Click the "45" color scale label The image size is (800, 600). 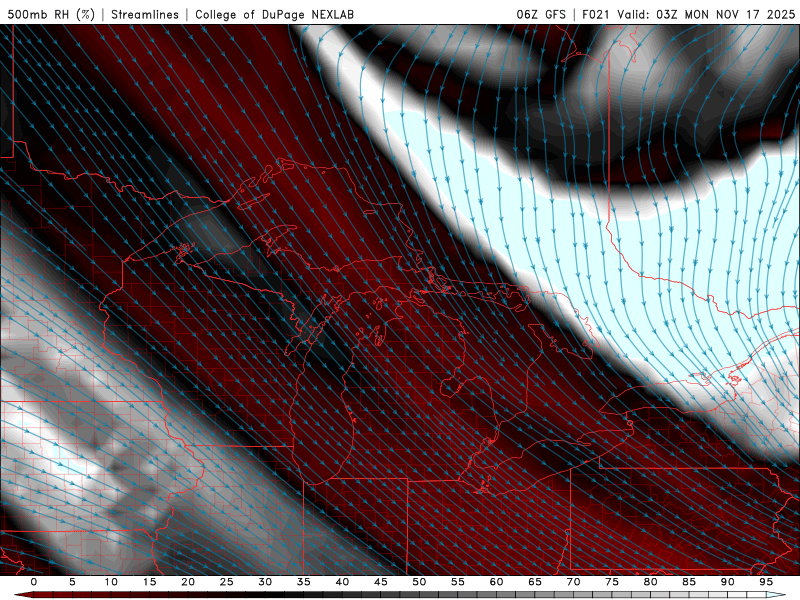[x=381, y=582]
